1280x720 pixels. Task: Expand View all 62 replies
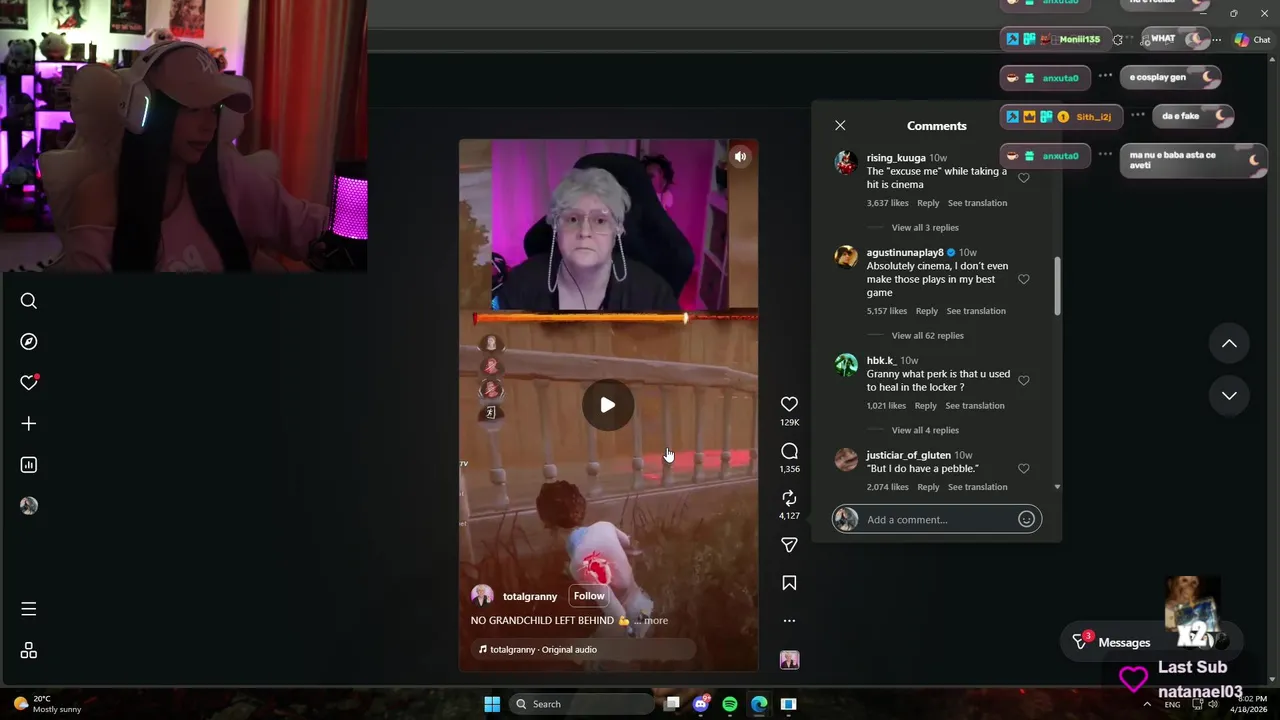pyautogui.click(x=927, y=336)
